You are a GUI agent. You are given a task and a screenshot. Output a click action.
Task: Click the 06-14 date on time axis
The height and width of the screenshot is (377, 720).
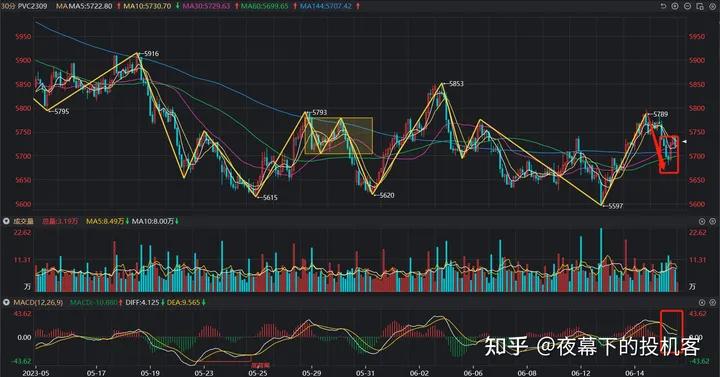[x=634, y=373]
